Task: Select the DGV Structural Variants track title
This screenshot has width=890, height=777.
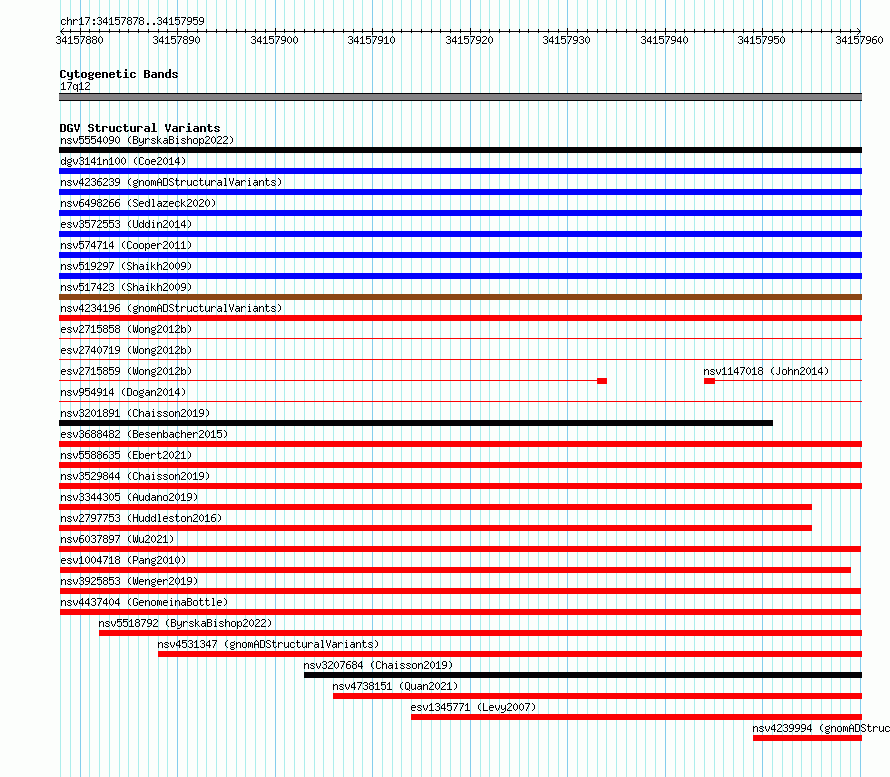Action: pos(140,128)
